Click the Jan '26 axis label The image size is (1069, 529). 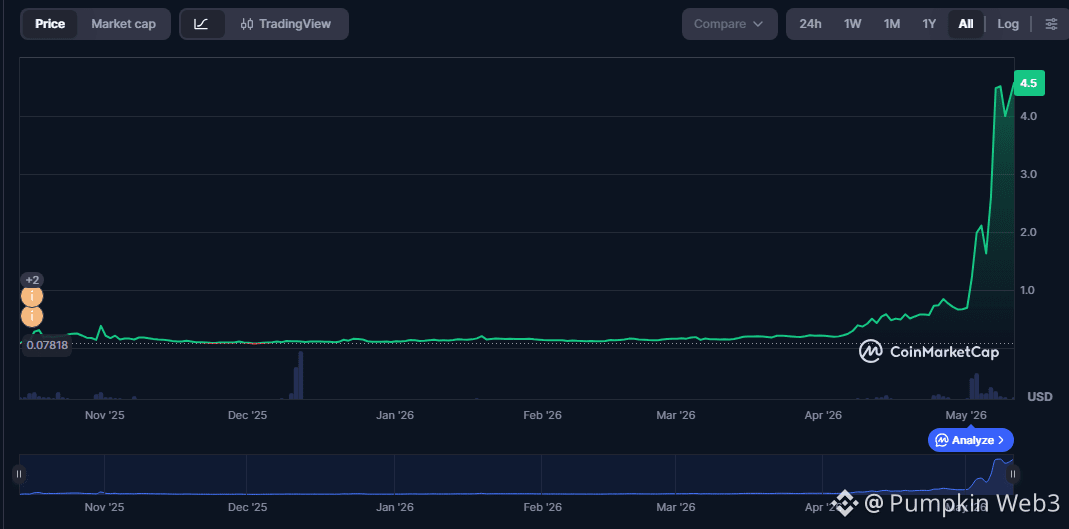395,415
